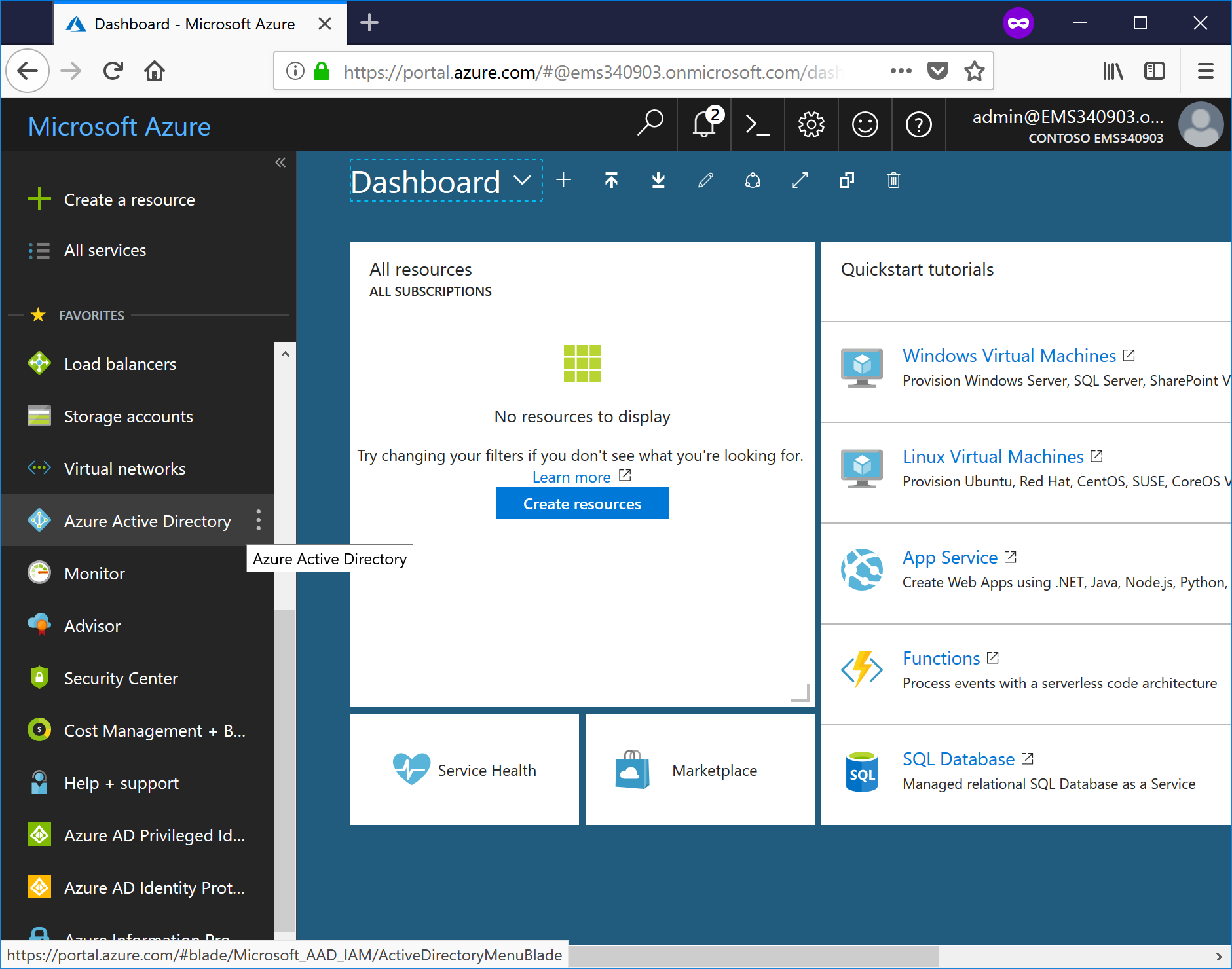Open Advisor in sidebar

click(138, 625)
